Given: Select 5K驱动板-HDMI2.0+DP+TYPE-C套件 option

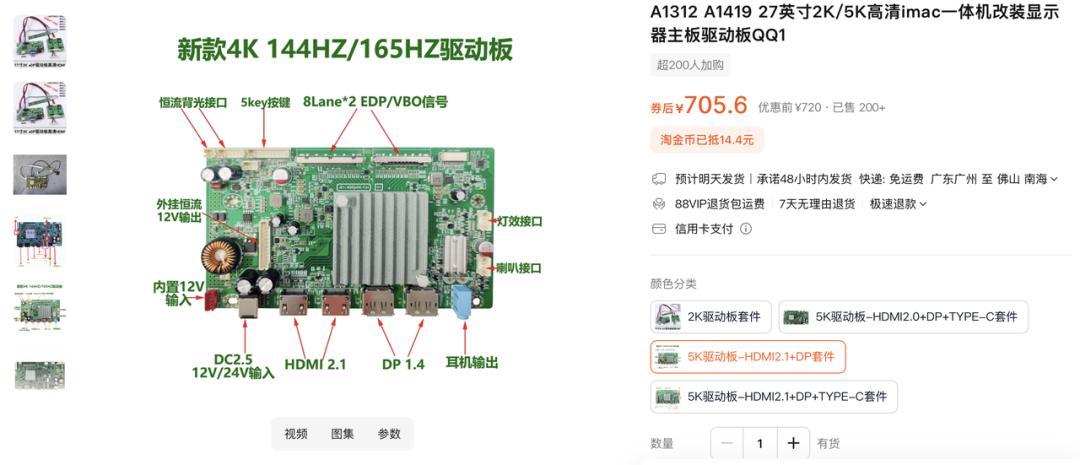Looking at the screenshot, I should (904, 317).
